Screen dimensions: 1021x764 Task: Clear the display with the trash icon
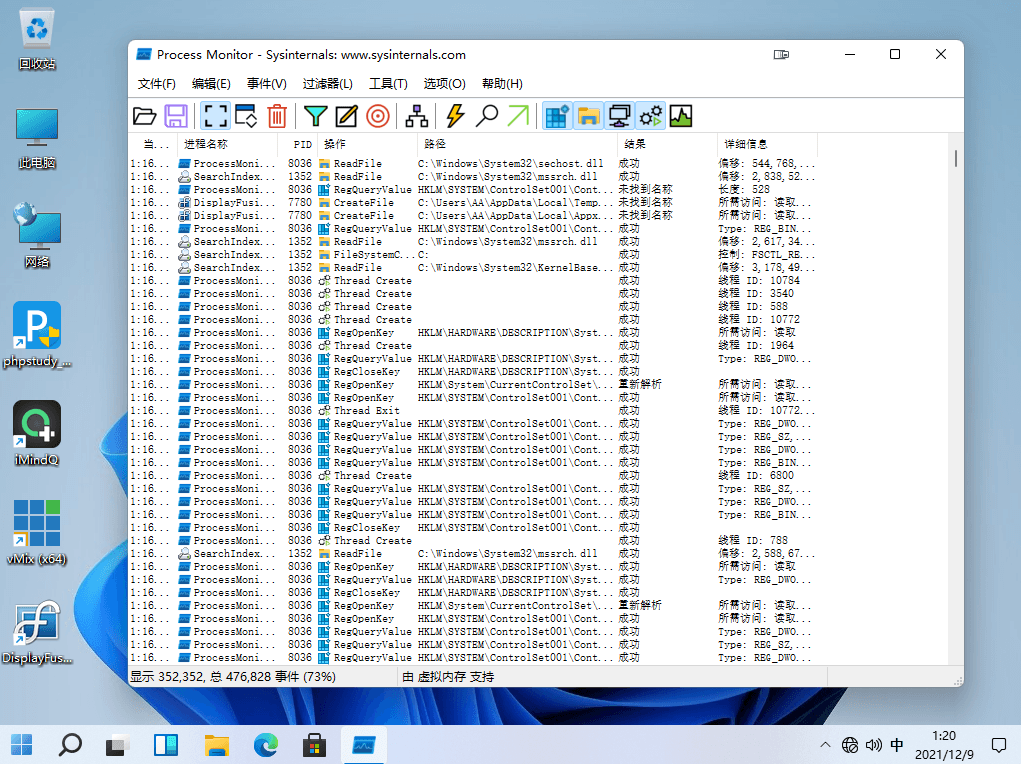[x=277, y=117]
